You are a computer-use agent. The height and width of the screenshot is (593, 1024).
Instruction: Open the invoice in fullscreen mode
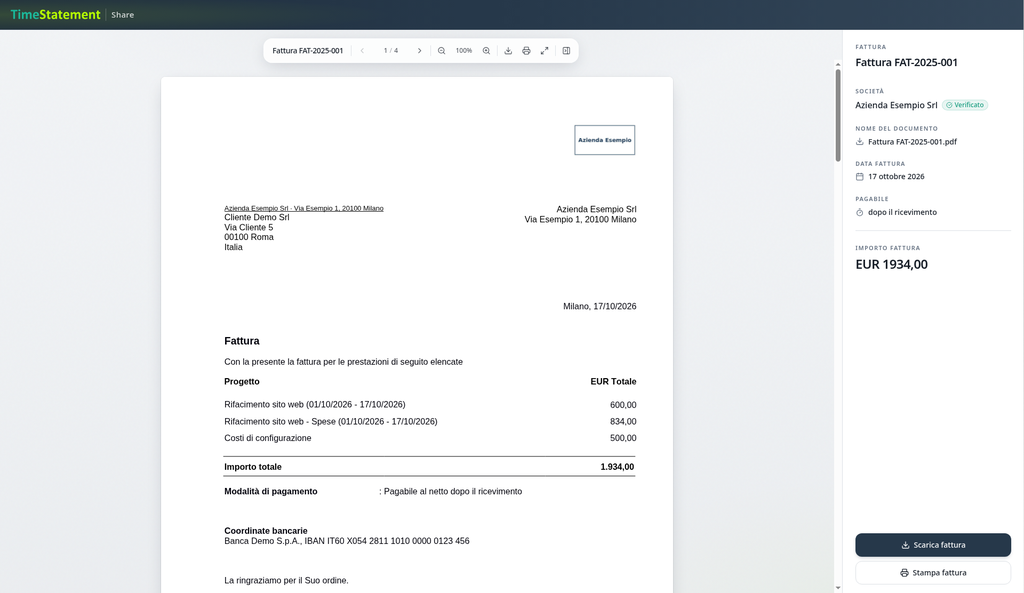pos(545,51)
